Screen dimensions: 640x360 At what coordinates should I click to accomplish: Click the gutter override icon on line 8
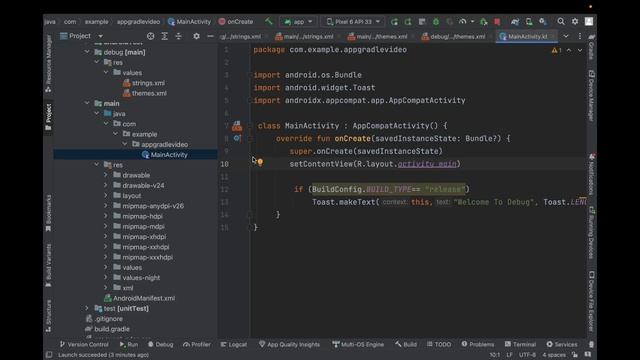coord(237,138)
